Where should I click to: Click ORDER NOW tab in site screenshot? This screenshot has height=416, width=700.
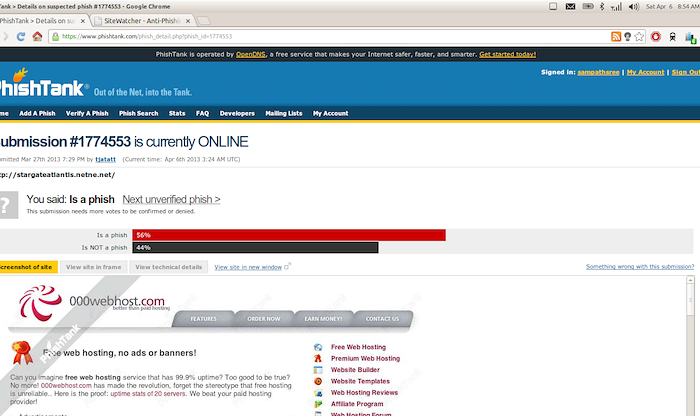point(264,319)
